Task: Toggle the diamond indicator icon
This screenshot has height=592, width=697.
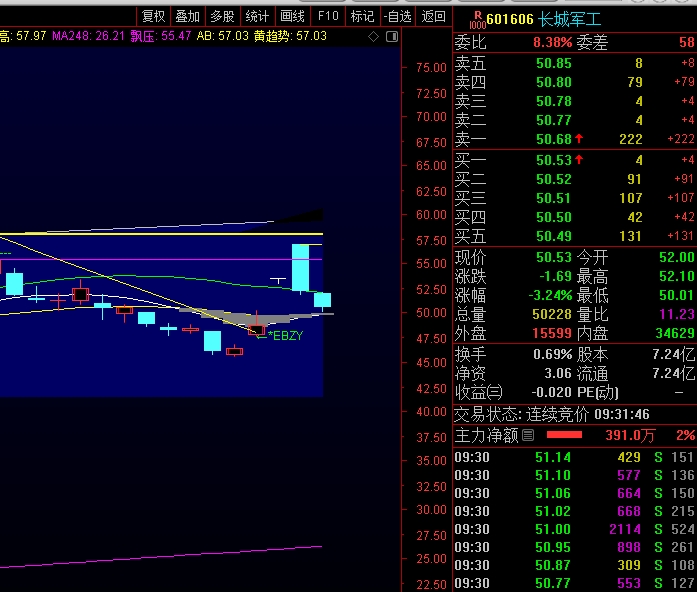Action: [x=373, y=36]
